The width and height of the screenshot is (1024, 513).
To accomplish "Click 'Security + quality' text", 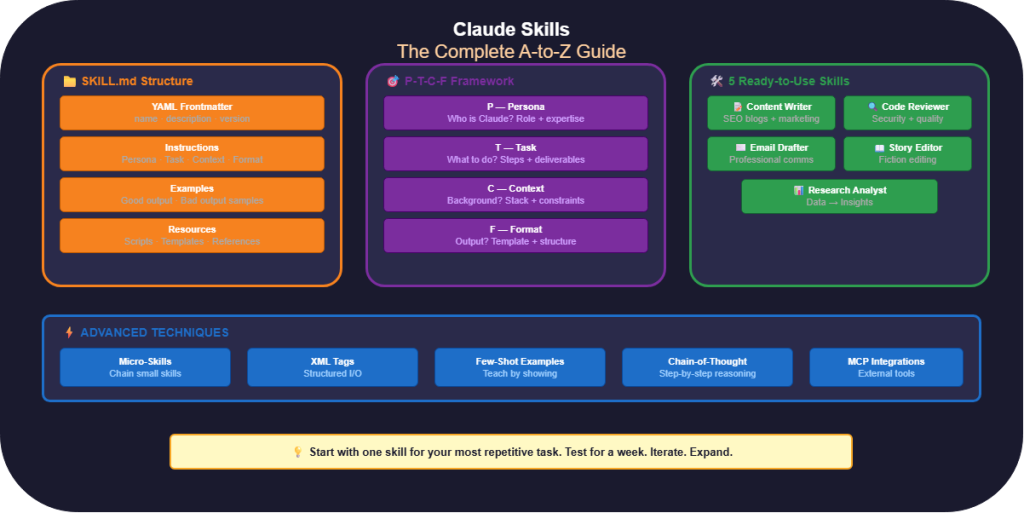I will [x=908, y=119].
